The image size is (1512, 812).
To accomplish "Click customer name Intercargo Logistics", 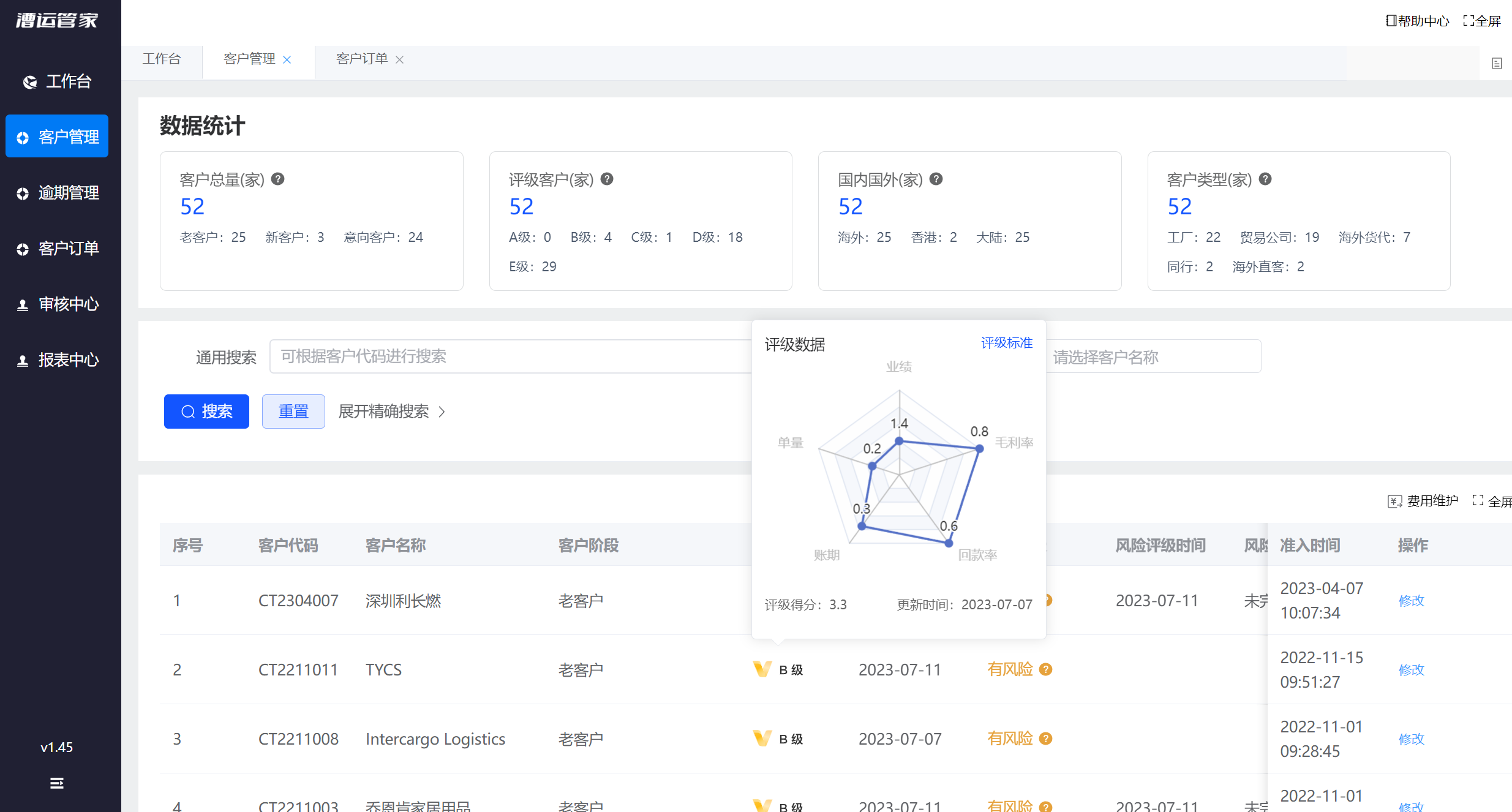I will [x=435, y=739].
